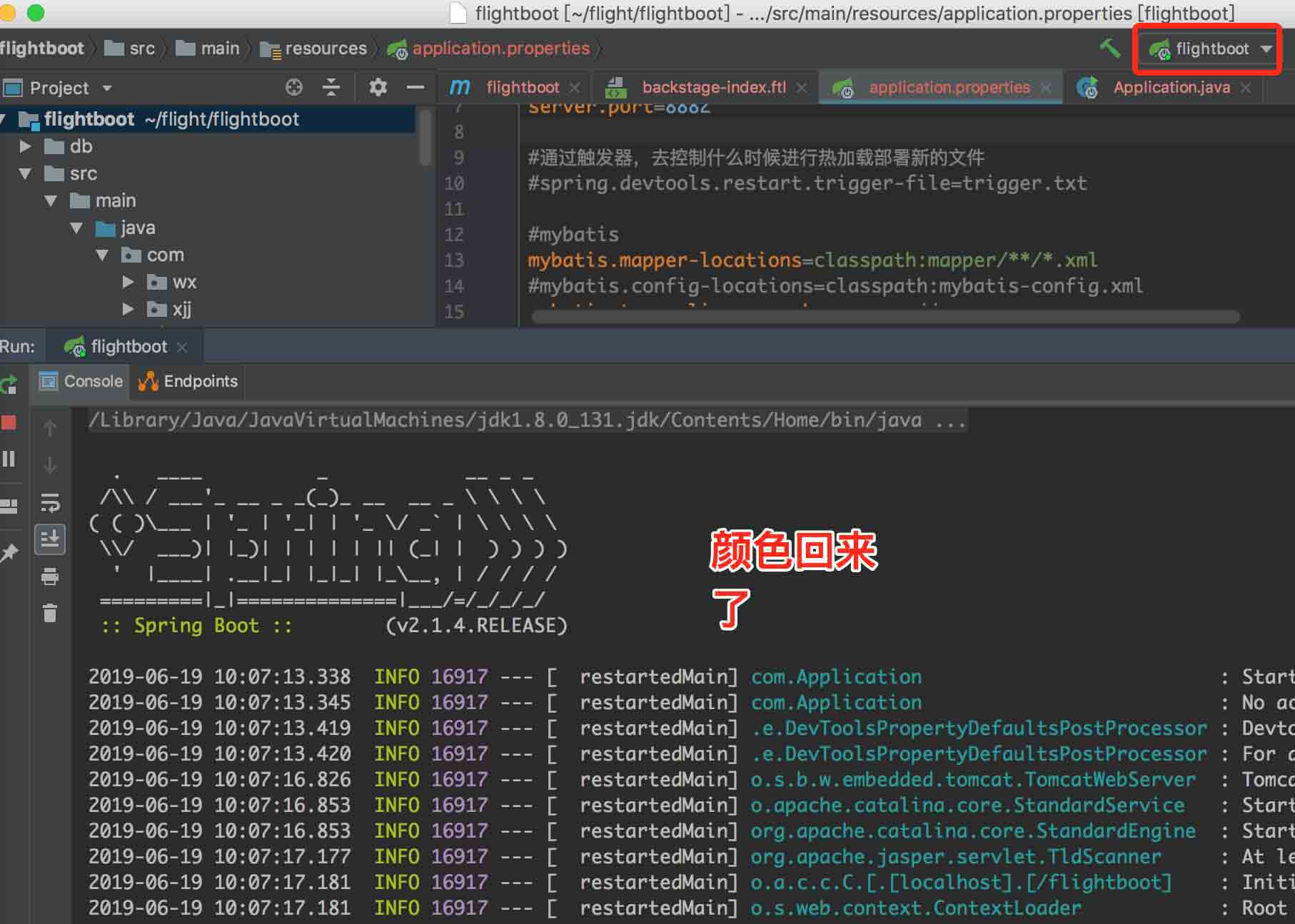
Task: Clear console with the trash icon
Action: pos(50,613)
